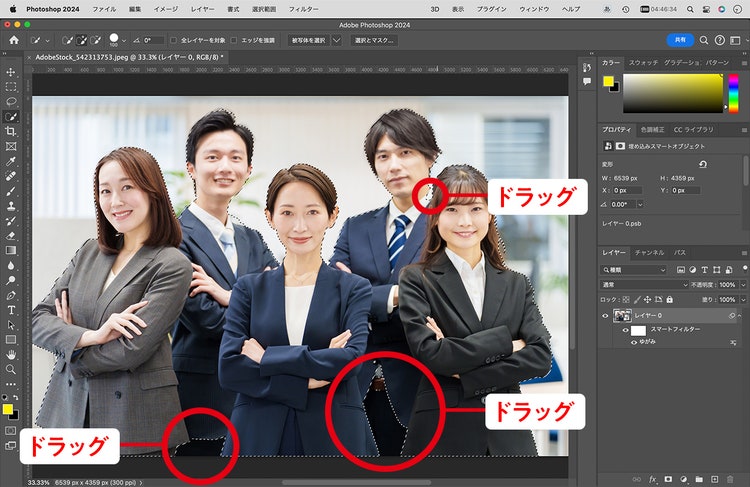Select the Frame tool

pyautogui.click(x=11, y=146)
